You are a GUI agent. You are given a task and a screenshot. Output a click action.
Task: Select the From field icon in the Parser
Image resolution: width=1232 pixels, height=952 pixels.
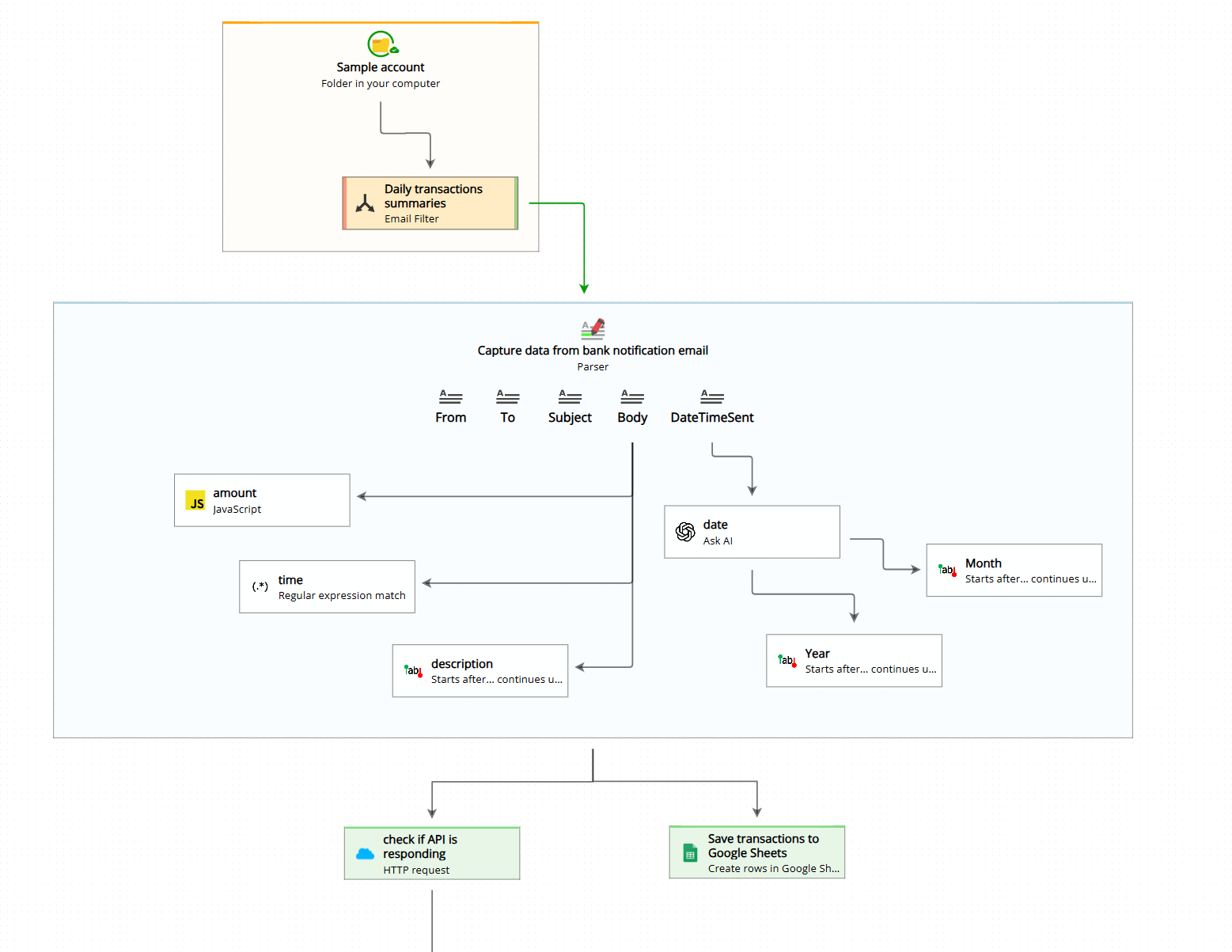450,396
